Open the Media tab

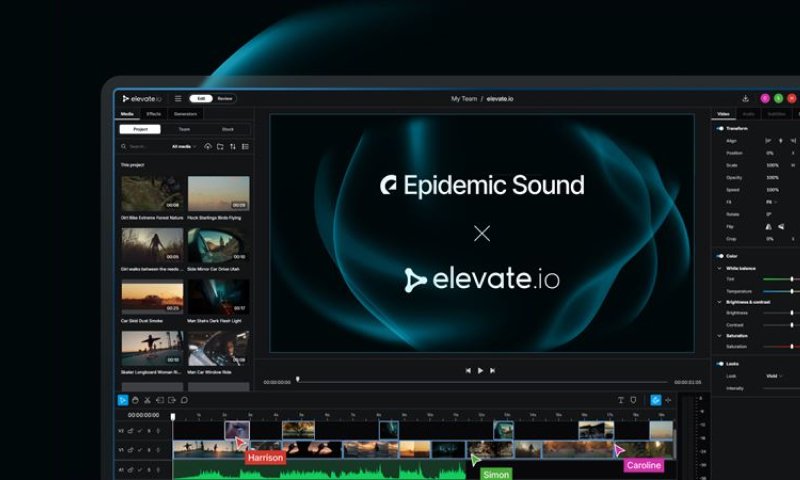(x=127, y=114)
